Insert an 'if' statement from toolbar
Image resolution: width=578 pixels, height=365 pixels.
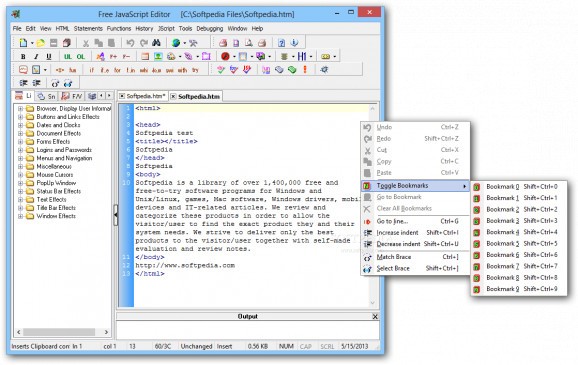(92, 70)
